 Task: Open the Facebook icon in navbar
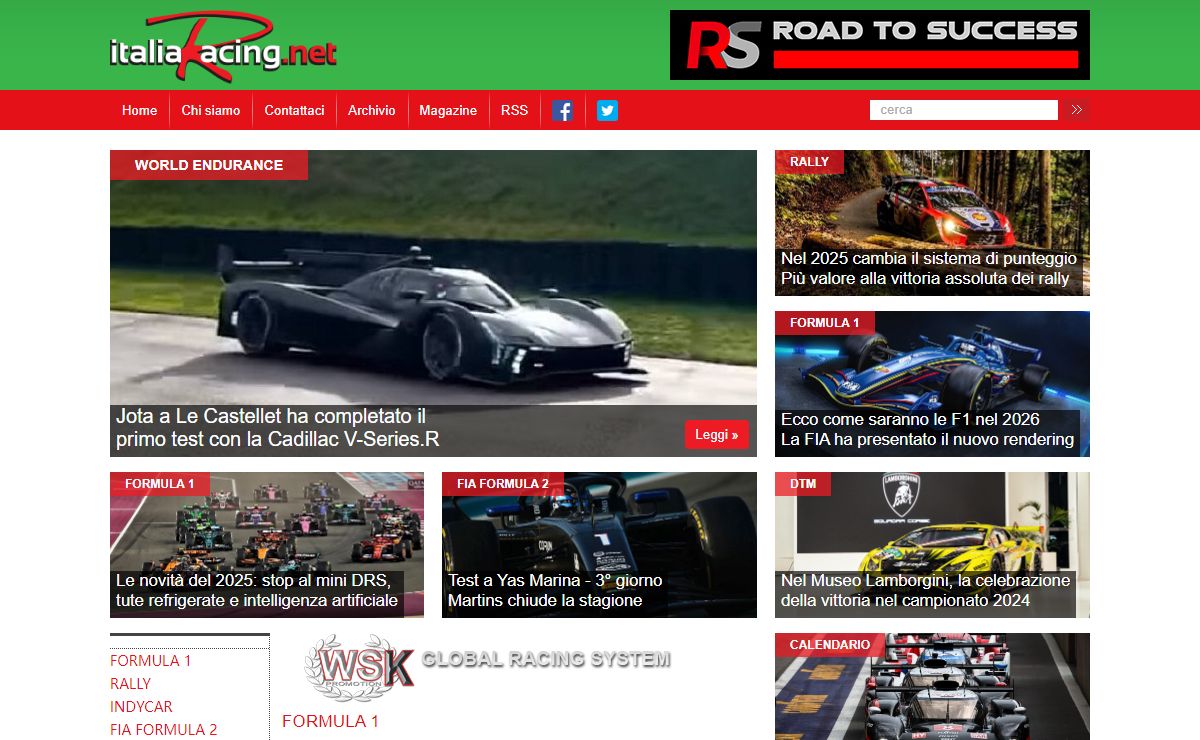coord(563,111)
